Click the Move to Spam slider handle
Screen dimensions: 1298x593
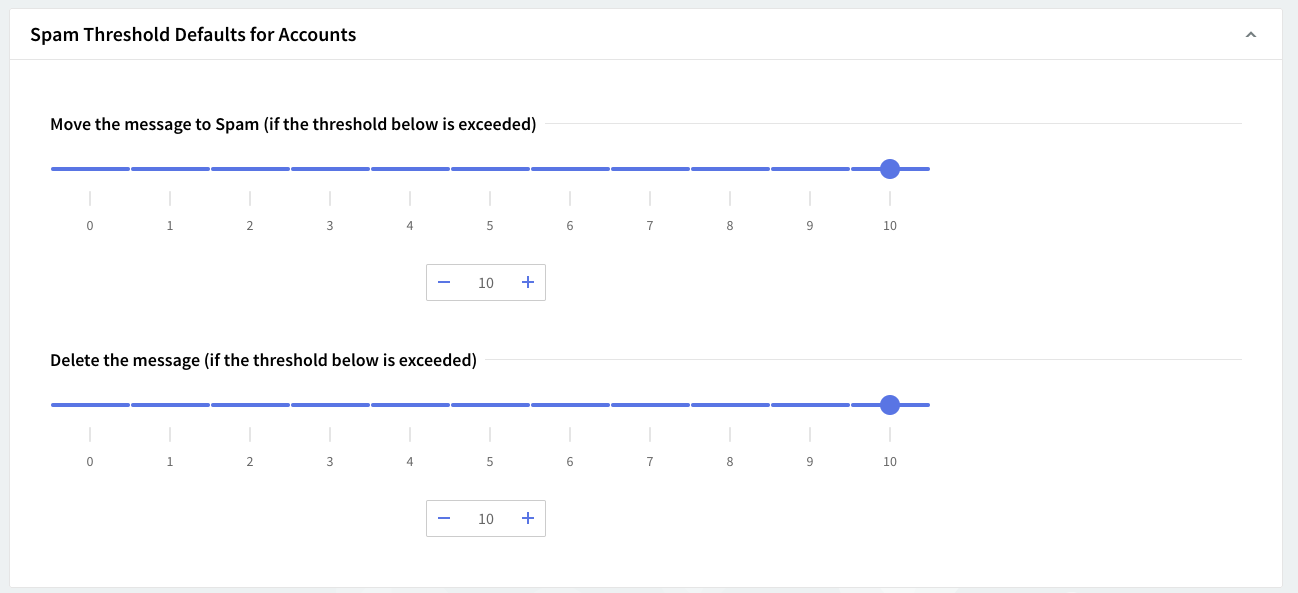point(889,169)
